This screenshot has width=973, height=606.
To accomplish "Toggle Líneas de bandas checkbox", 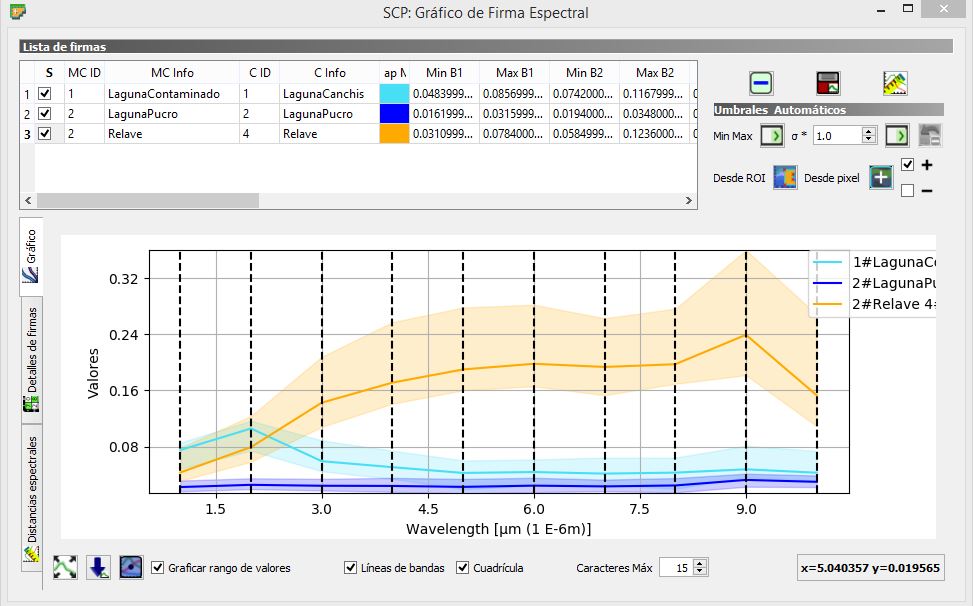I will point(351,568).
